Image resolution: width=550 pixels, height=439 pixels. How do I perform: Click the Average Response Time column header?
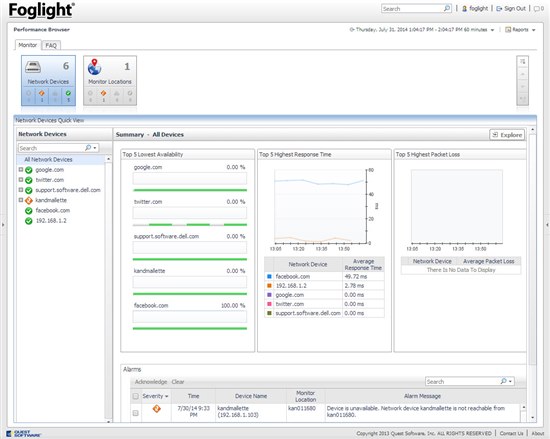(363, 264)
